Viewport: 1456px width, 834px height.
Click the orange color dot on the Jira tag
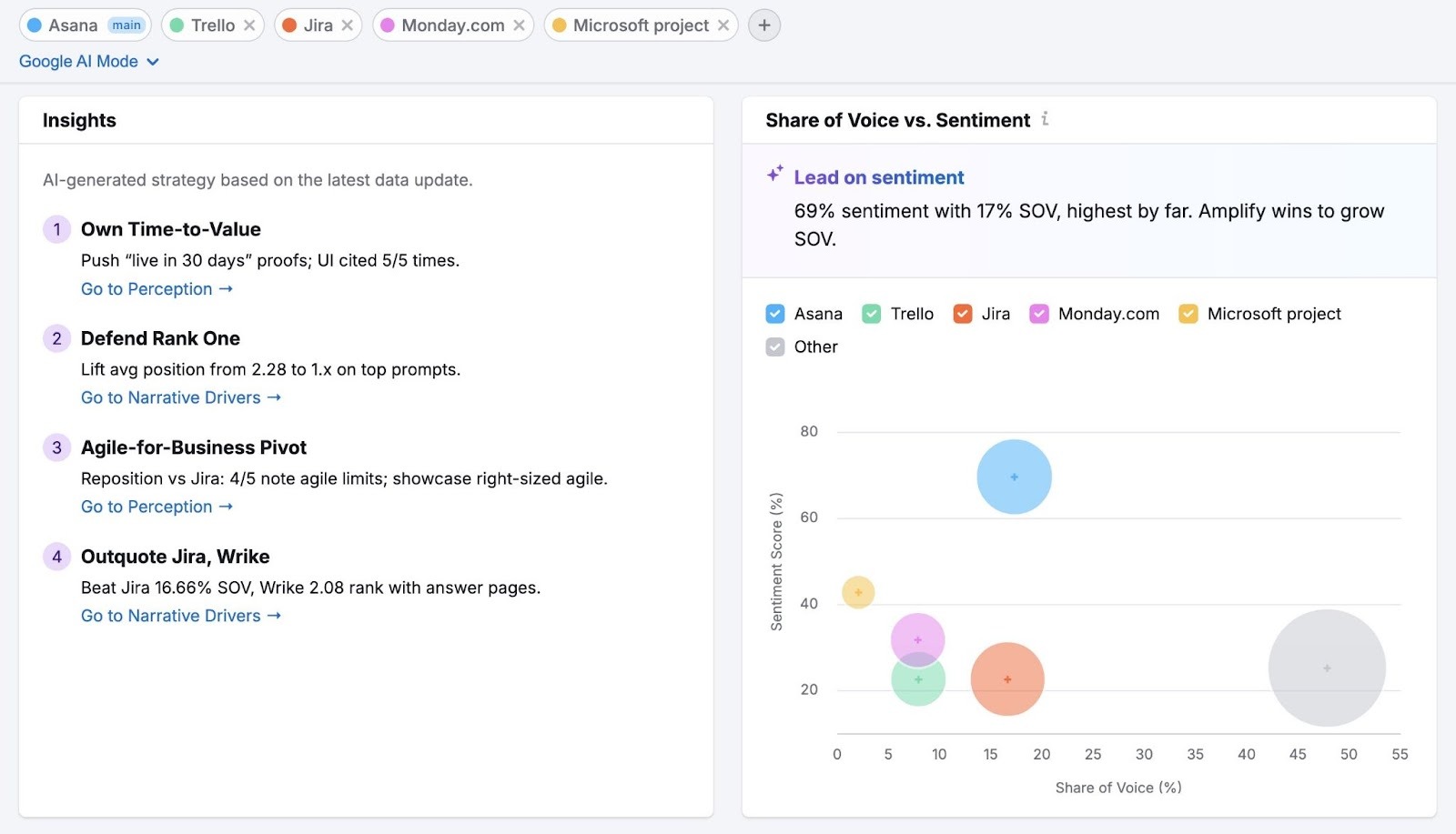pyautogui.click(x=289, y=25)
